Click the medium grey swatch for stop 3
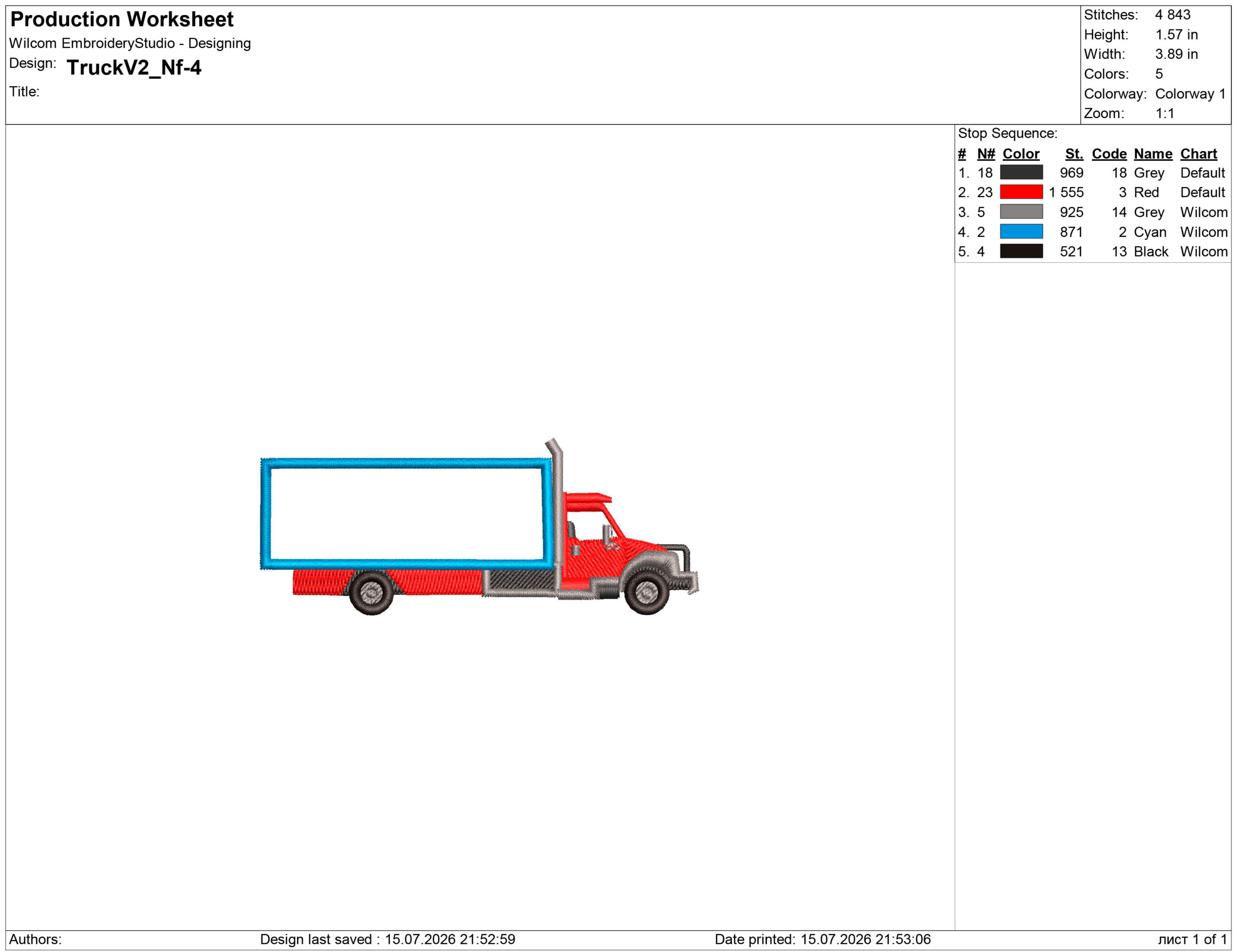 tap(1021, 212)
